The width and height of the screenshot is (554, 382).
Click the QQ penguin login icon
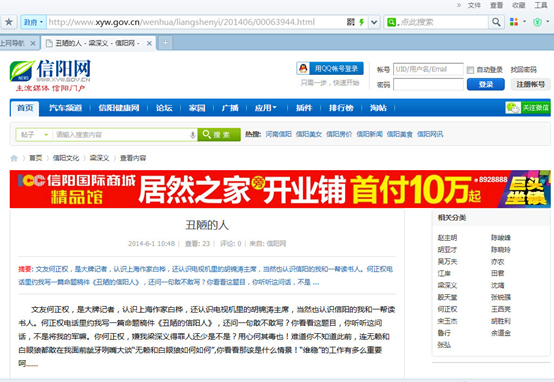click(303, 69)
